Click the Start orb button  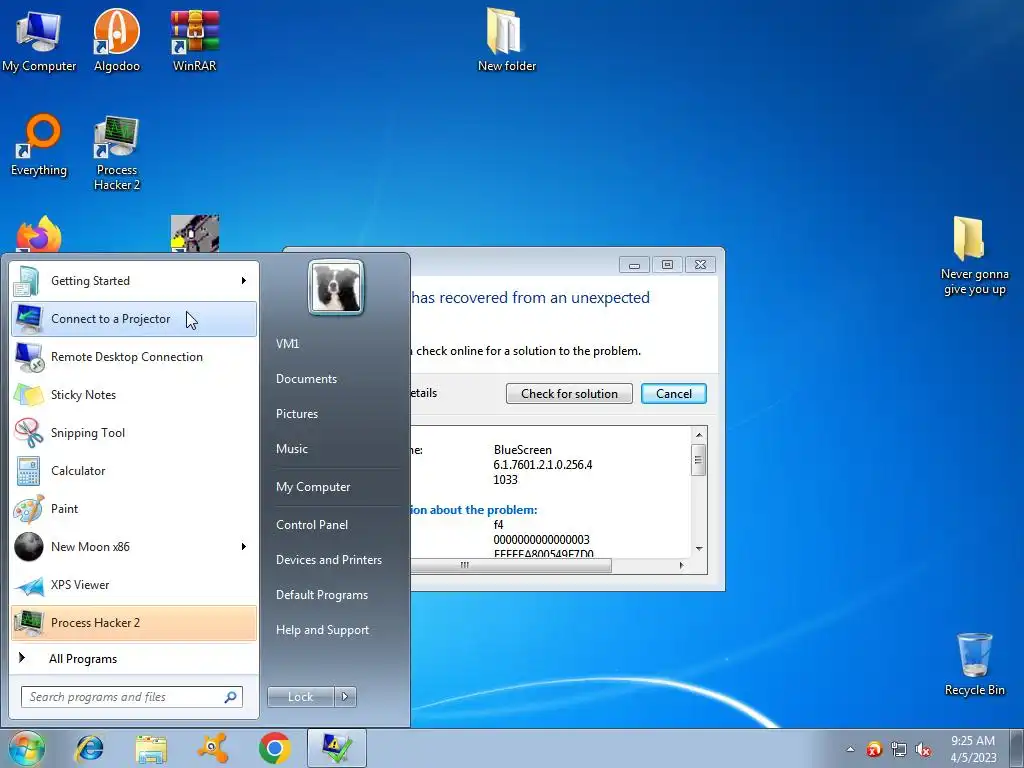point(27,748)
